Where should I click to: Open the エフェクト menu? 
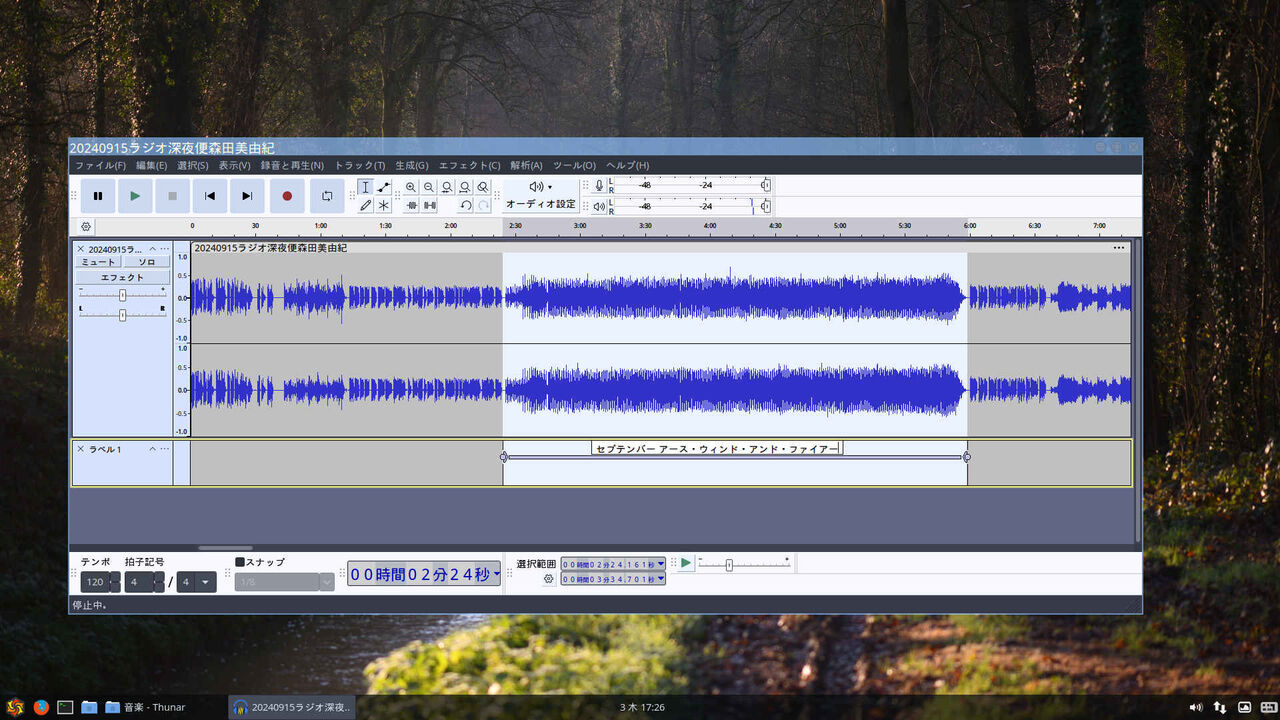click(x=470, y=165)
